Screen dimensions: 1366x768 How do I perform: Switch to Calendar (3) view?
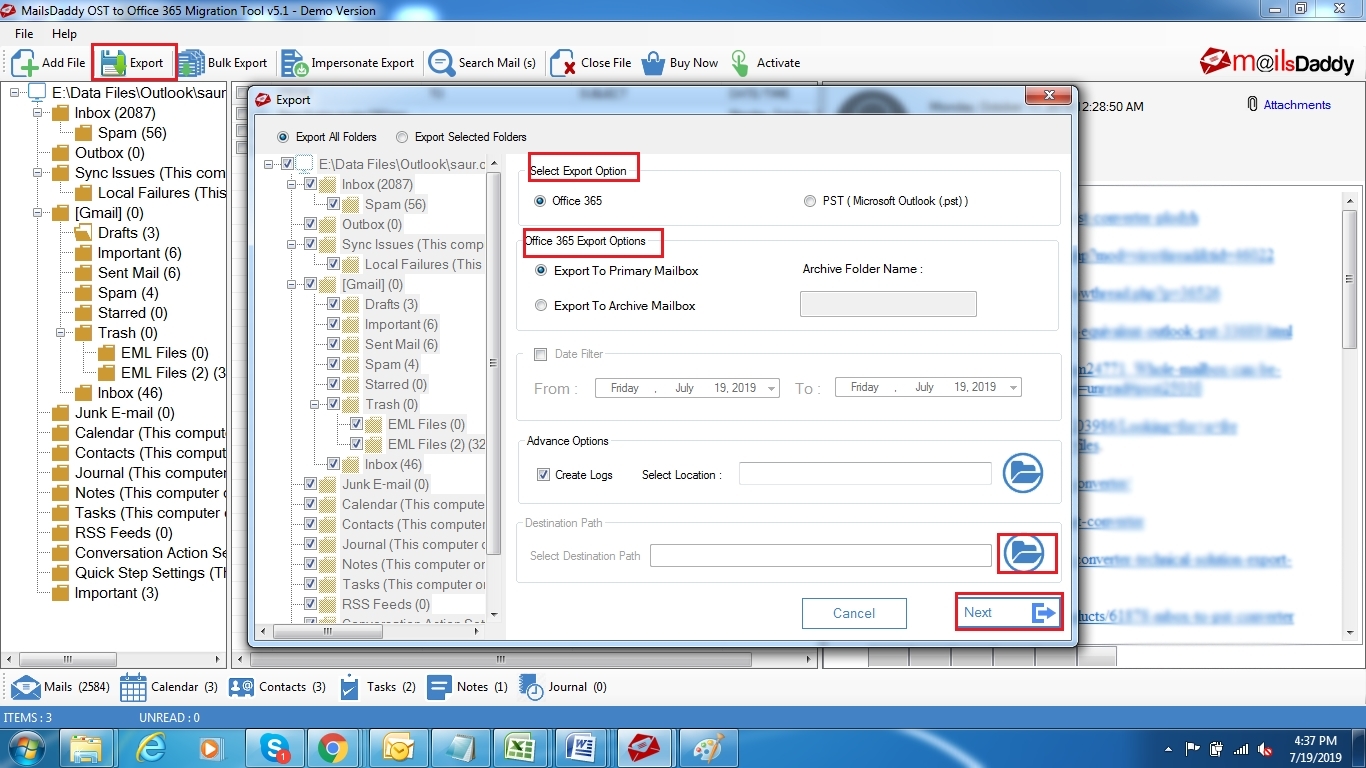point(169,687)
